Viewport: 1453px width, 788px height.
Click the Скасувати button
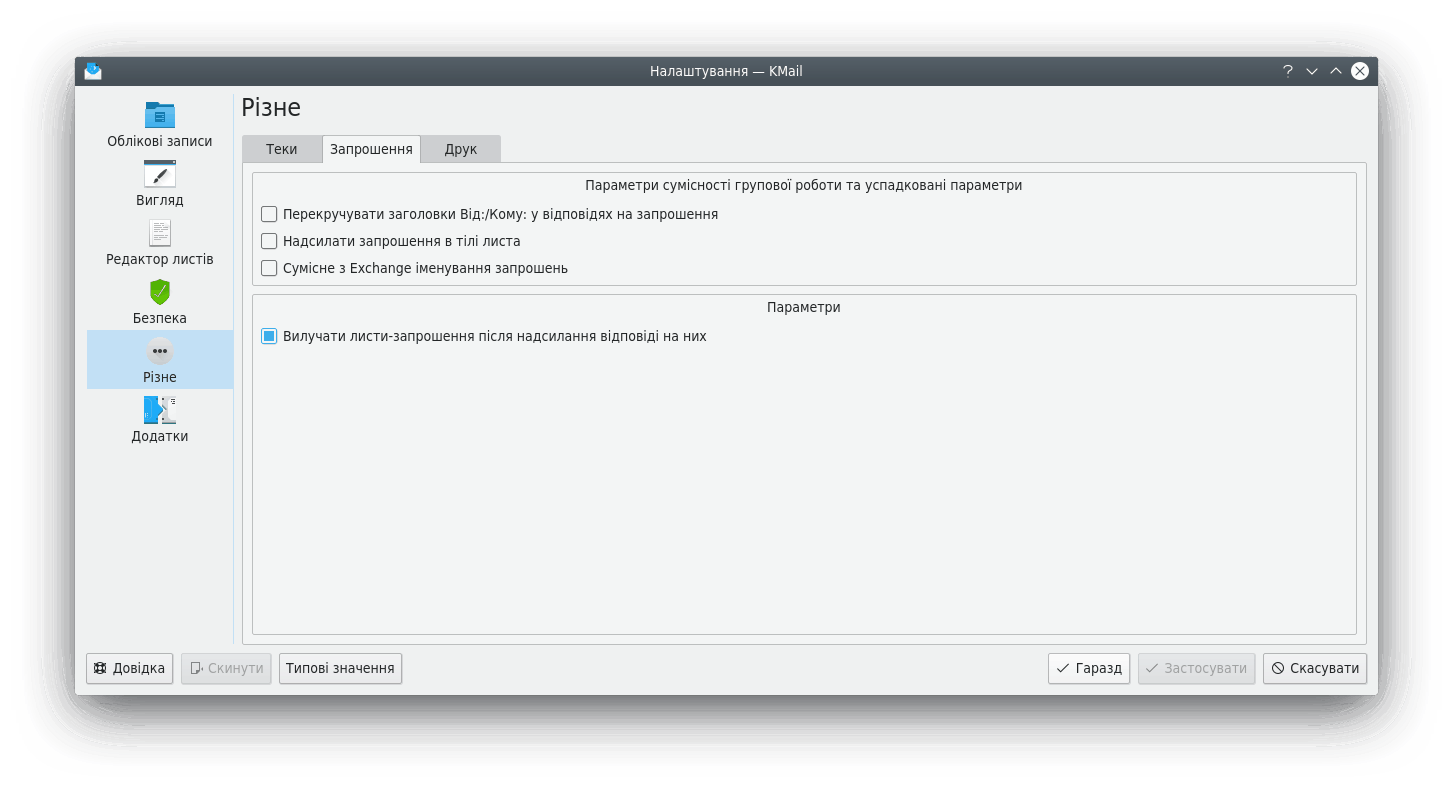pyautogui.click(x=1314, y=668)
